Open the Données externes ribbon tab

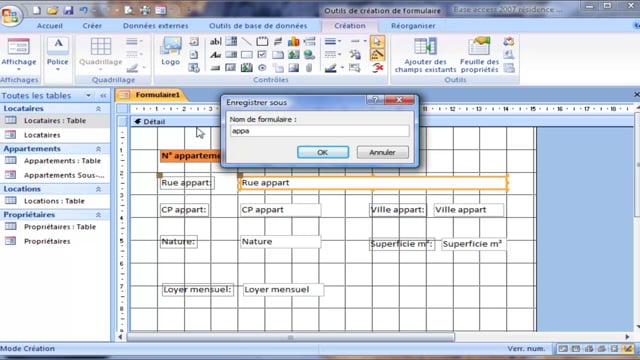point(156,26)
